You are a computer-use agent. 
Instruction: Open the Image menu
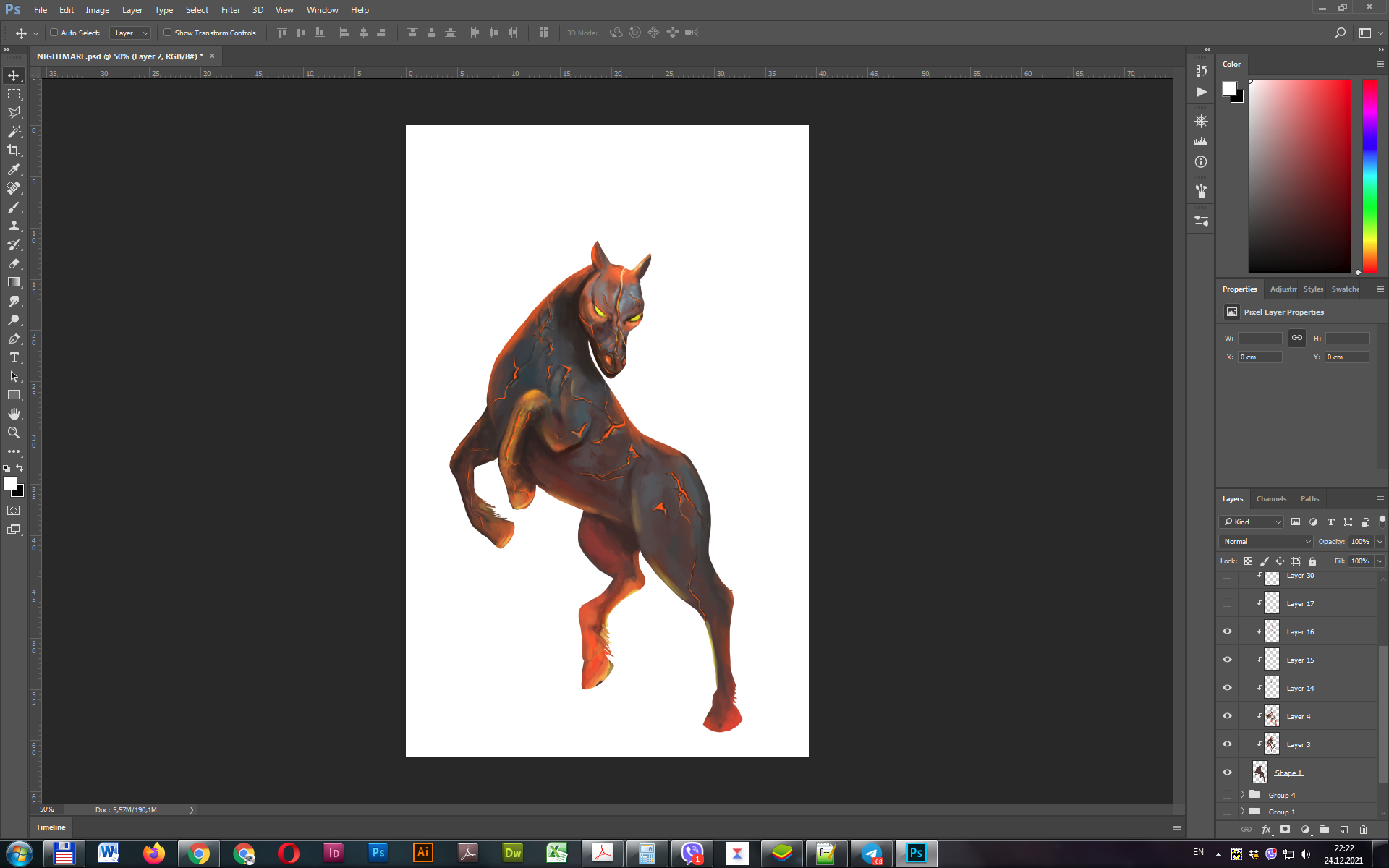click(97, 10)
